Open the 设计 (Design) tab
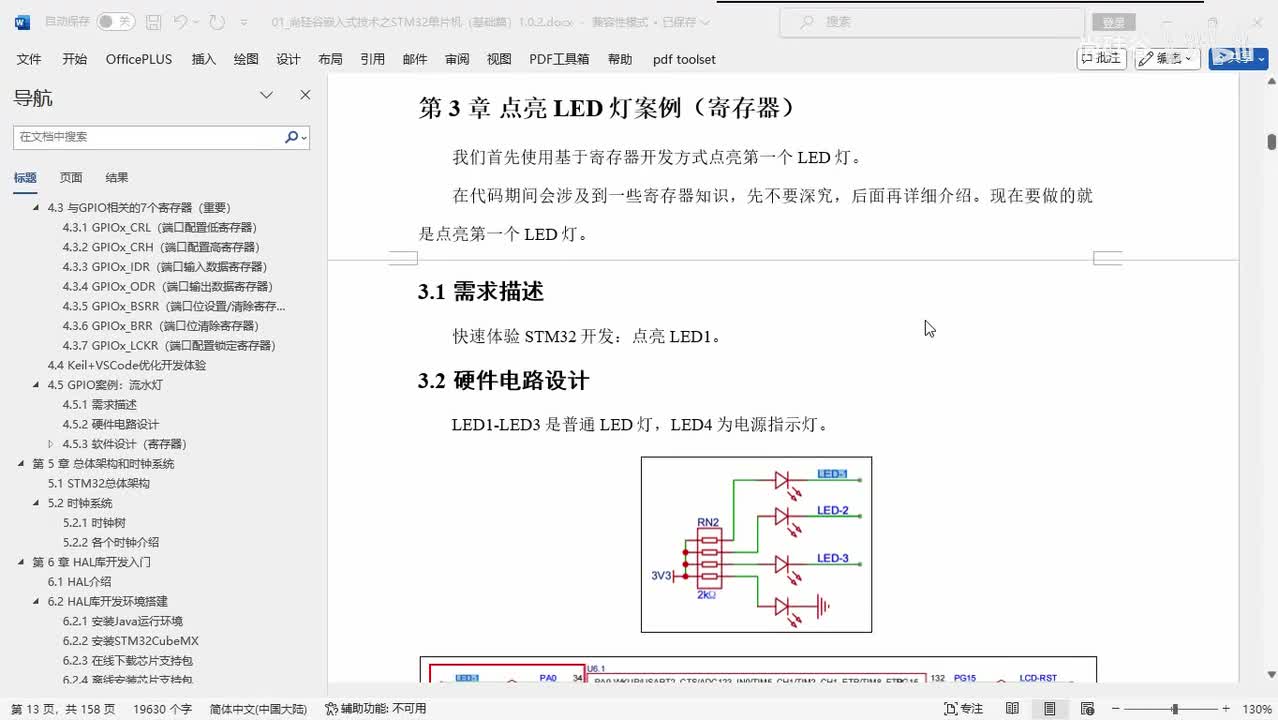The width and height of the screenshot is (1278, 720). tap(288, 59)
